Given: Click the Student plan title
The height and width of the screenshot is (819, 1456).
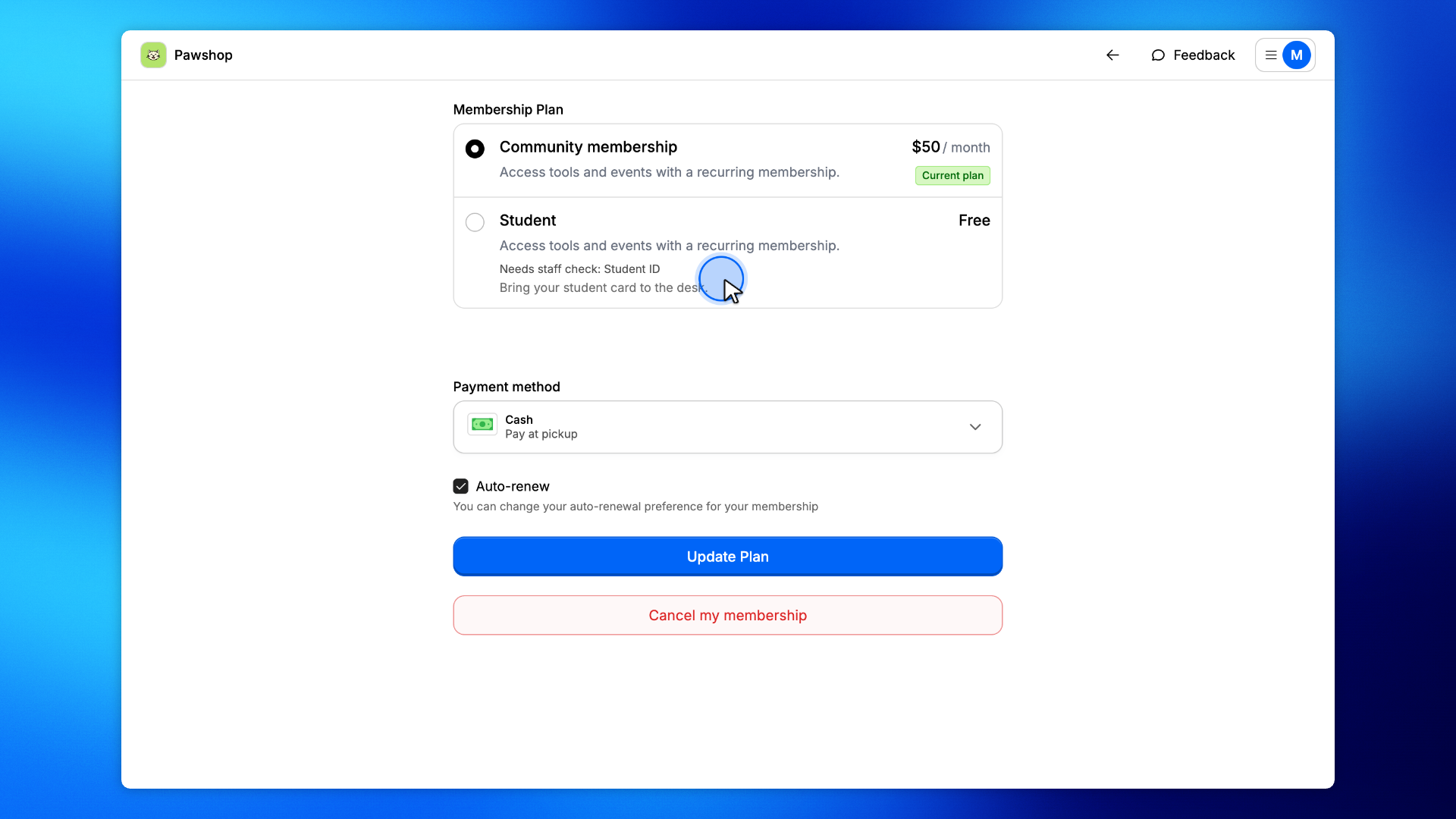Looking at the screenshot, I should pos(528,221).
